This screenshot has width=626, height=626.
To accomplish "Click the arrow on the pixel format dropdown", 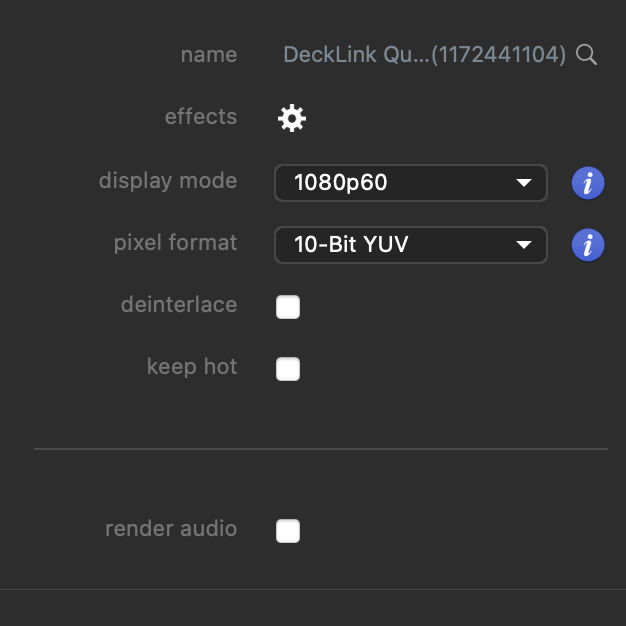I will (523, 245).
